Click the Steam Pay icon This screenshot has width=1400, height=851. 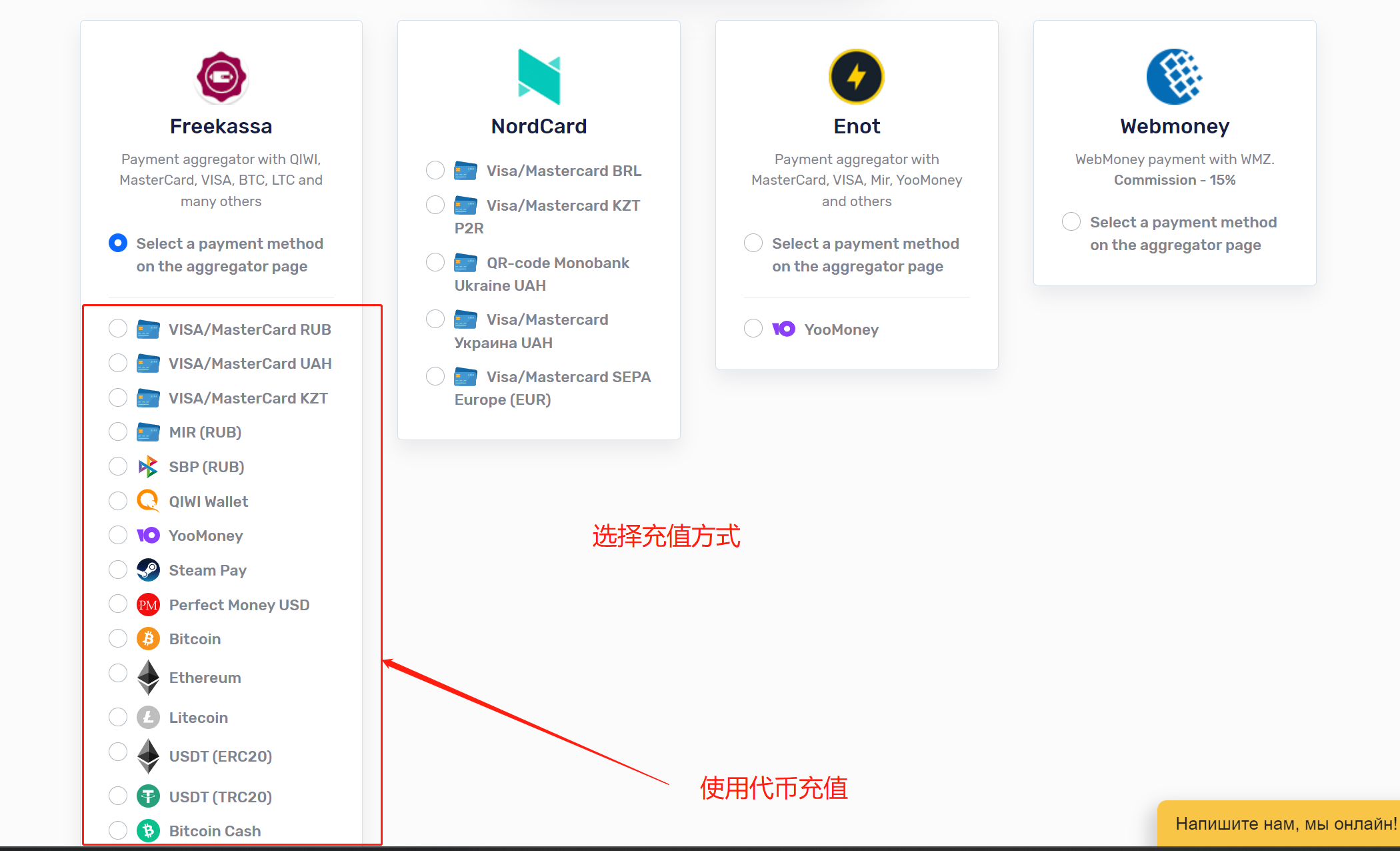[x=148, y=570]
